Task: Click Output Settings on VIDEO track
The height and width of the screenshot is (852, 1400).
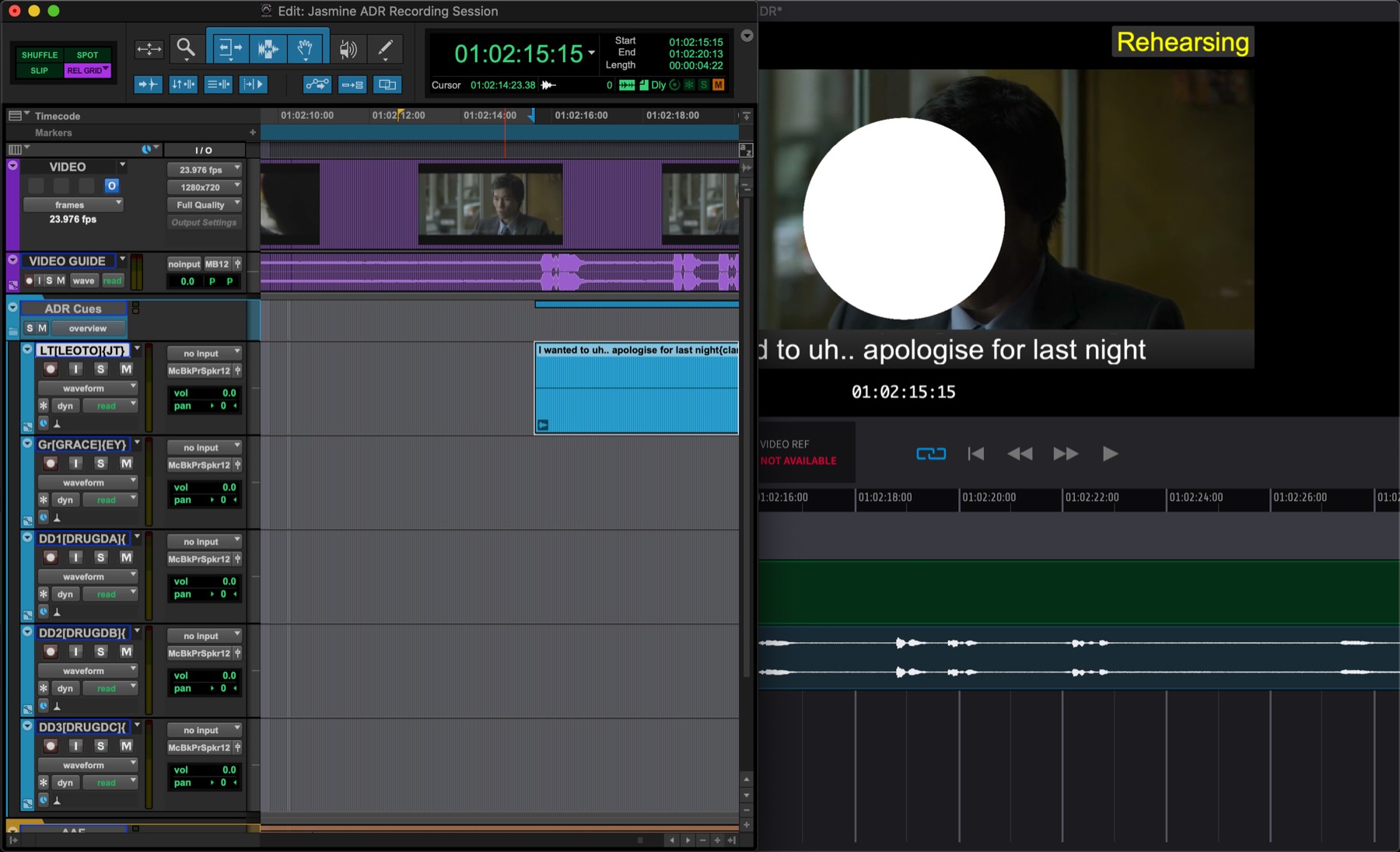Action: pyautogui.click(x=205, y=222)
